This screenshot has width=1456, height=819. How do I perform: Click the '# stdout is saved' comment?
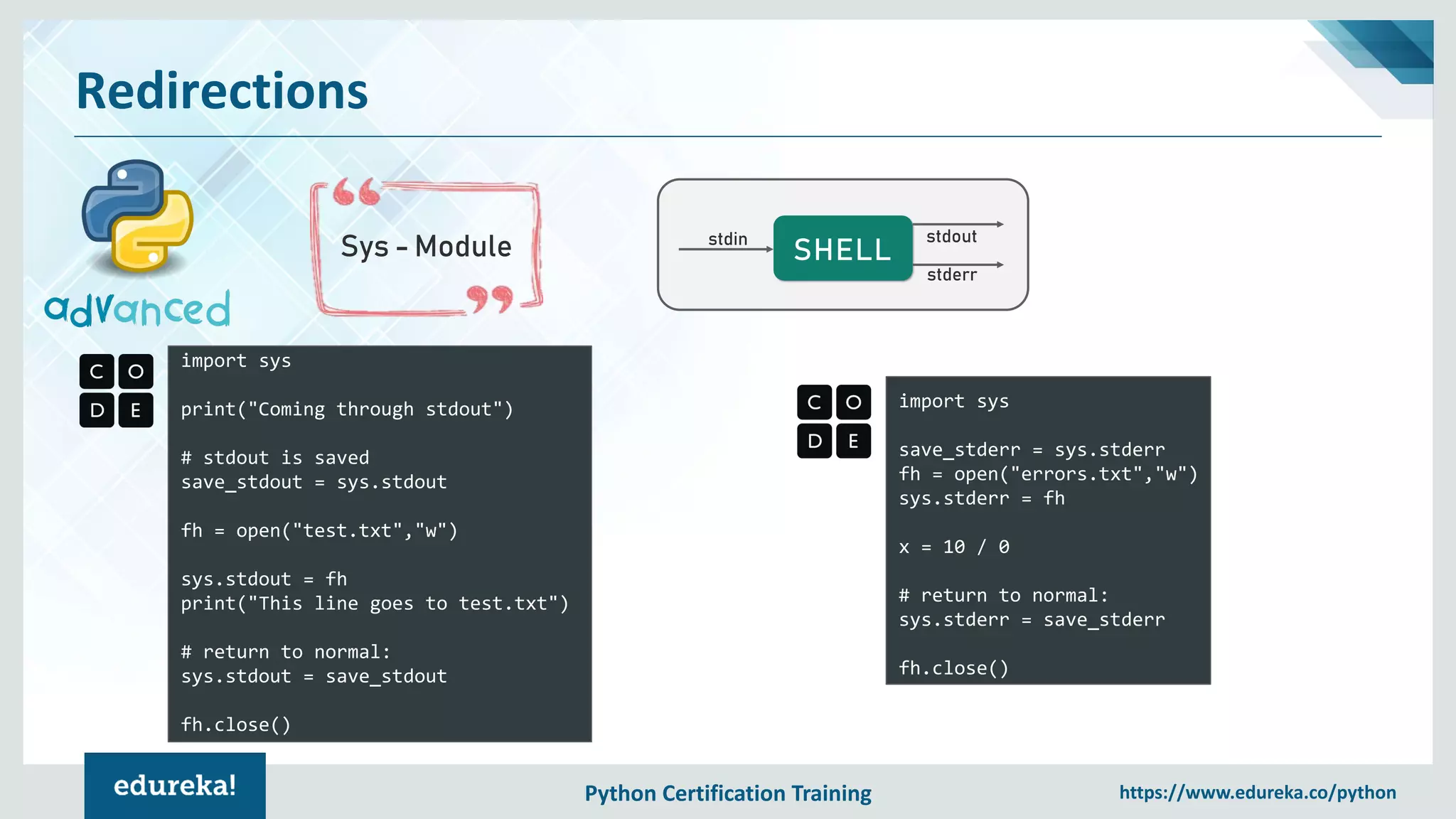pos(275,457)
